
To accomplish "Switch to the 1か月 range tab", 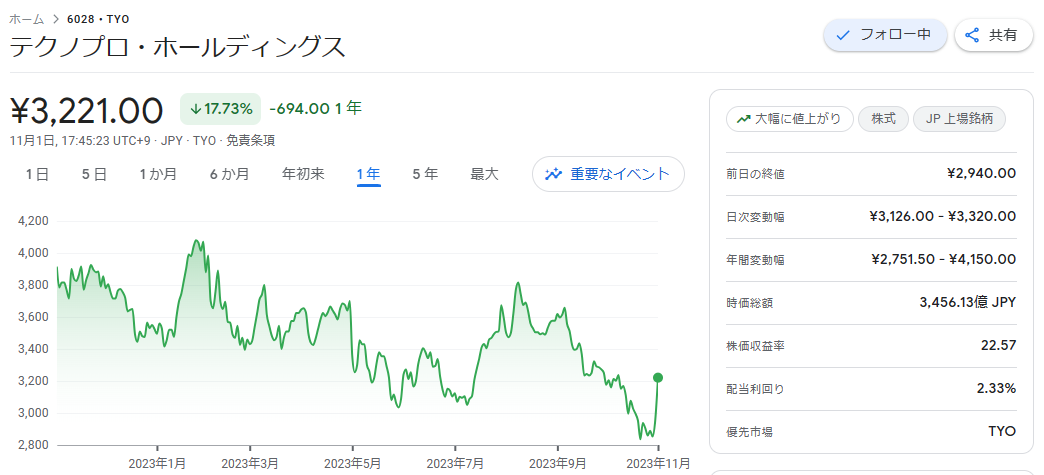I will click(x=158, y=175).
